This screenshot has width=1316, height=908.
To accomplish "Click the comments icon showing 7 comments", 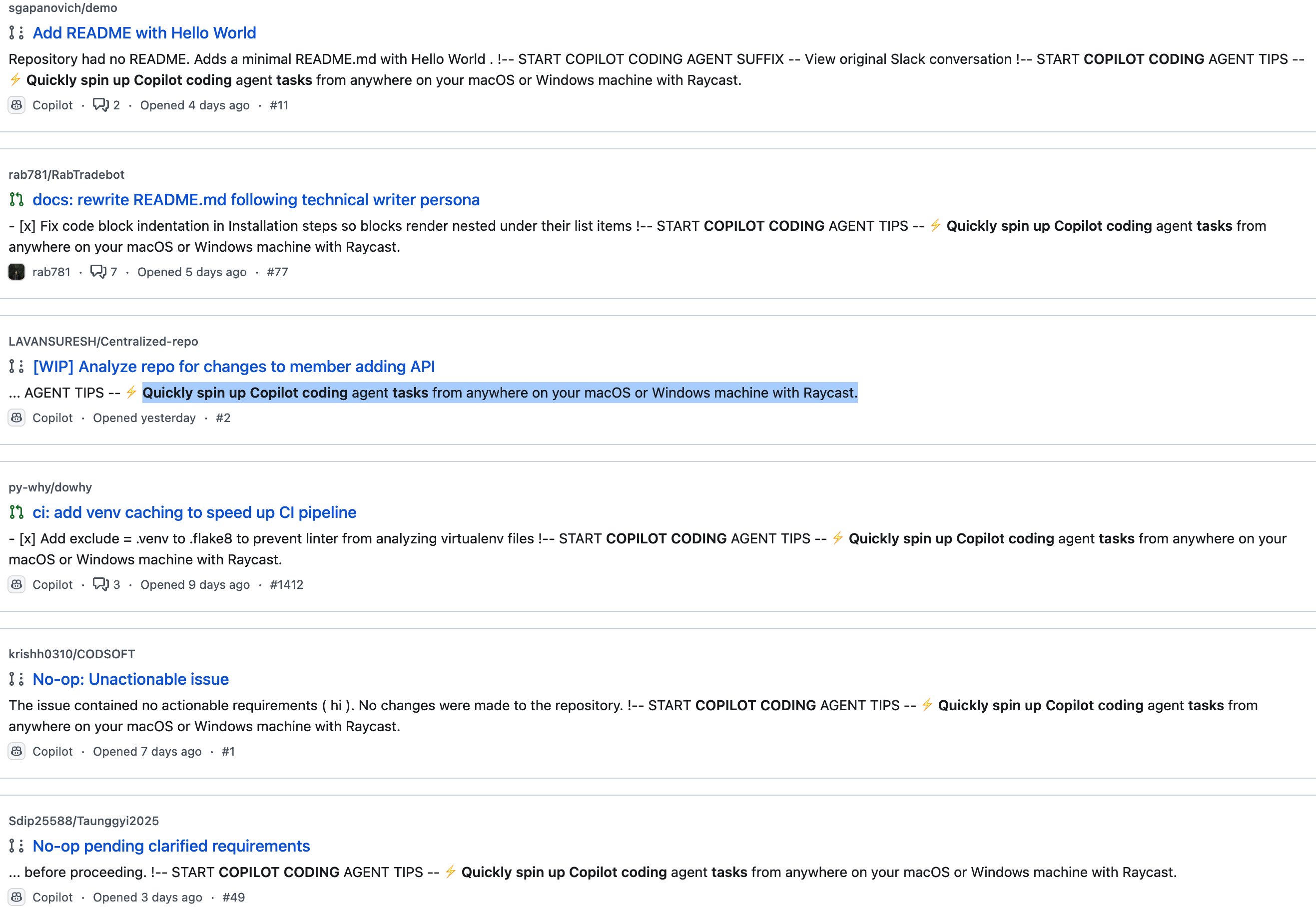I will [98, 272].
